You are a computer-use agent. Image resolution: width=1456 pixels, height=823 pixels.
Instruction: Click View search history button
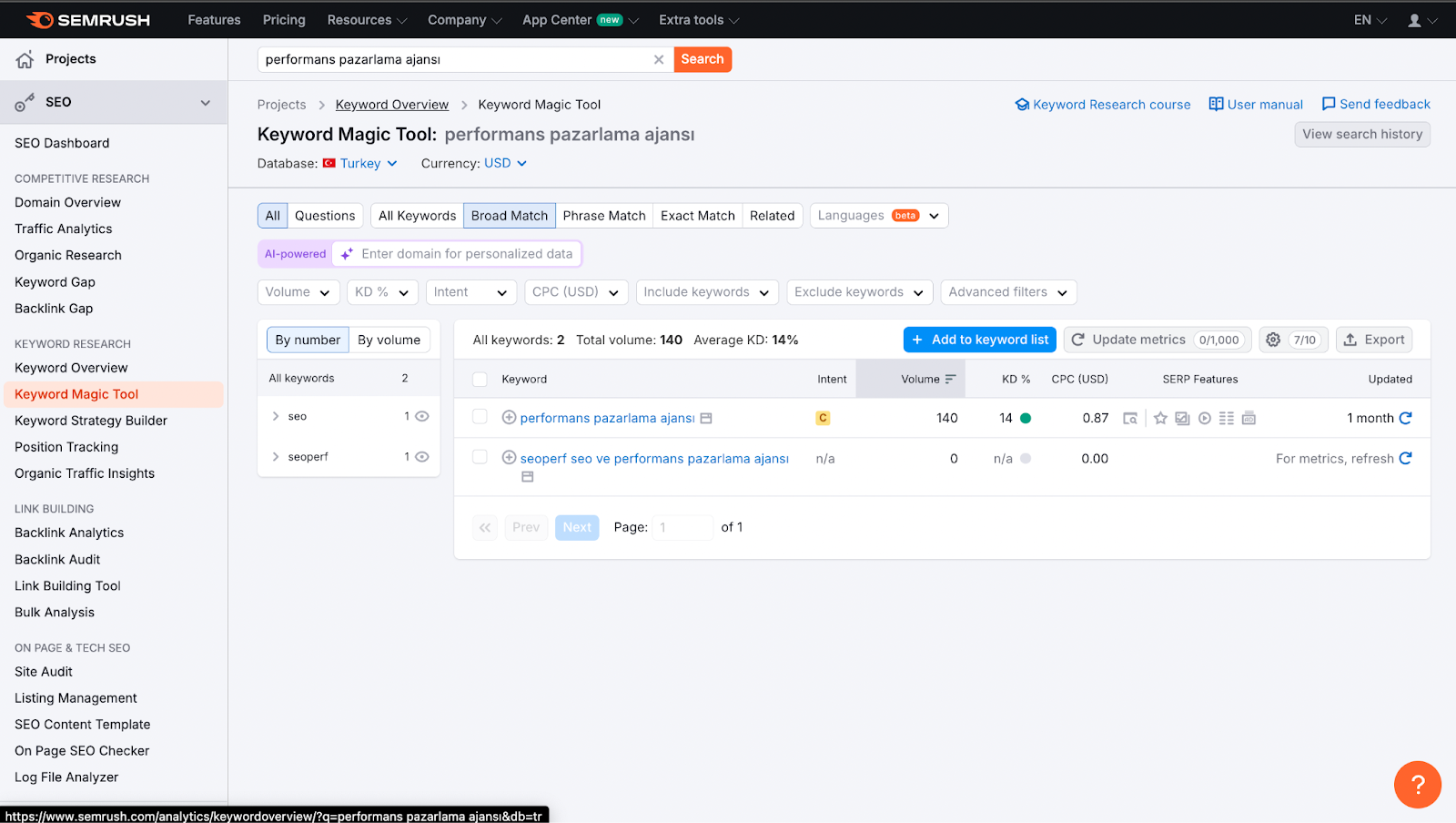pos(1362,134)
